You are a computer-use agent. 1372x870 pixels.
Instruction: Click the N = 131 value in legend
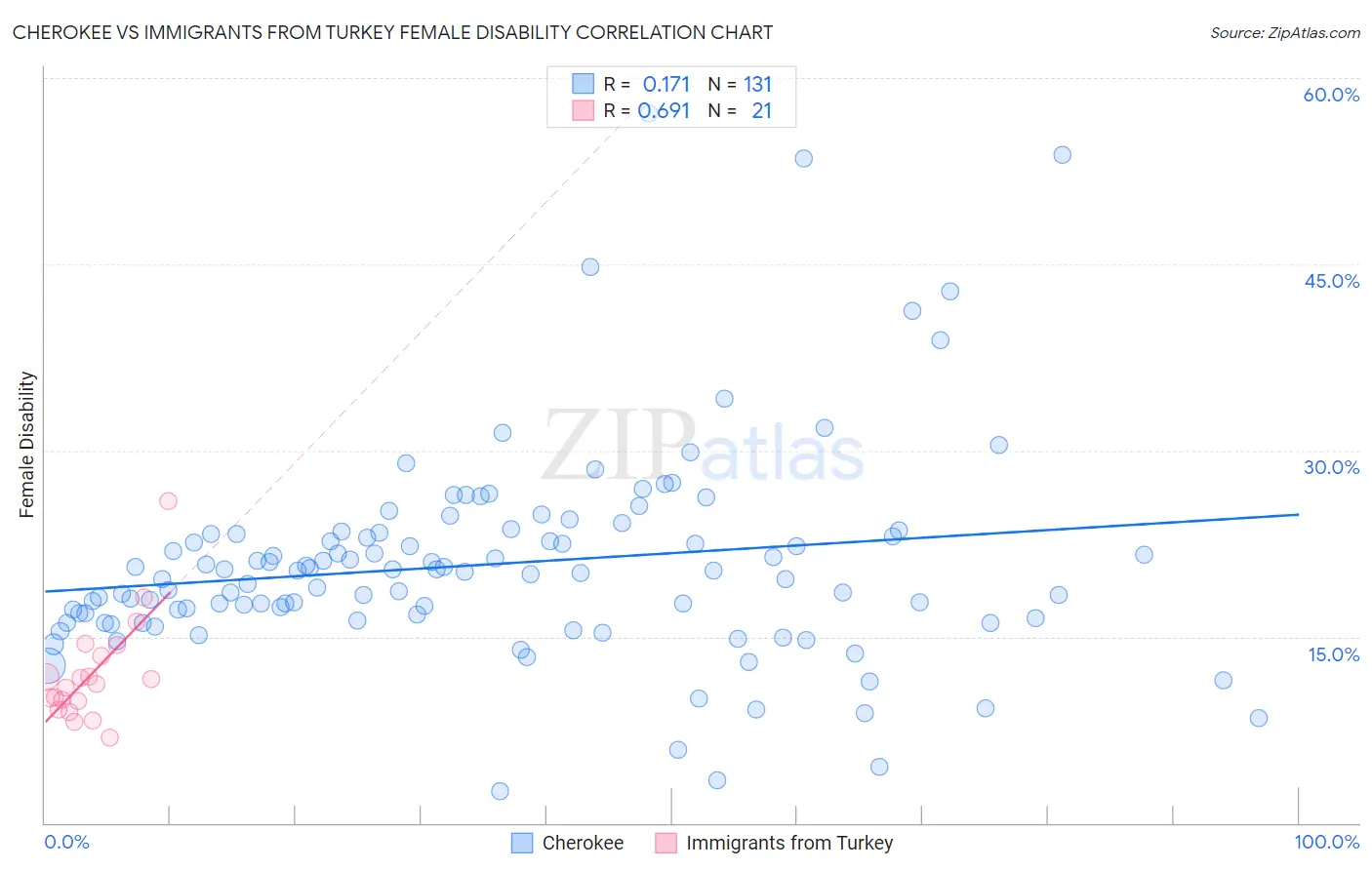point(740,85)
